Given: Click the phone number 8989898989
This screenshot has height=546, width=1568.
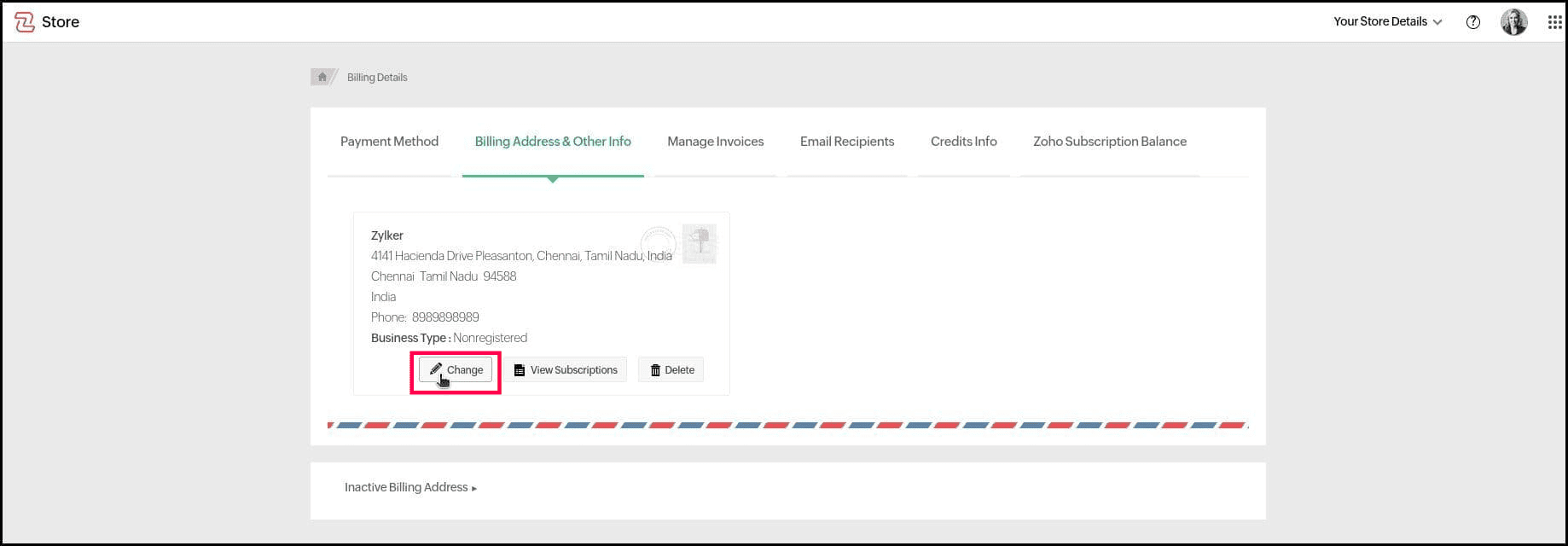Looking at the screenshot, I should (x=445, y=317).
